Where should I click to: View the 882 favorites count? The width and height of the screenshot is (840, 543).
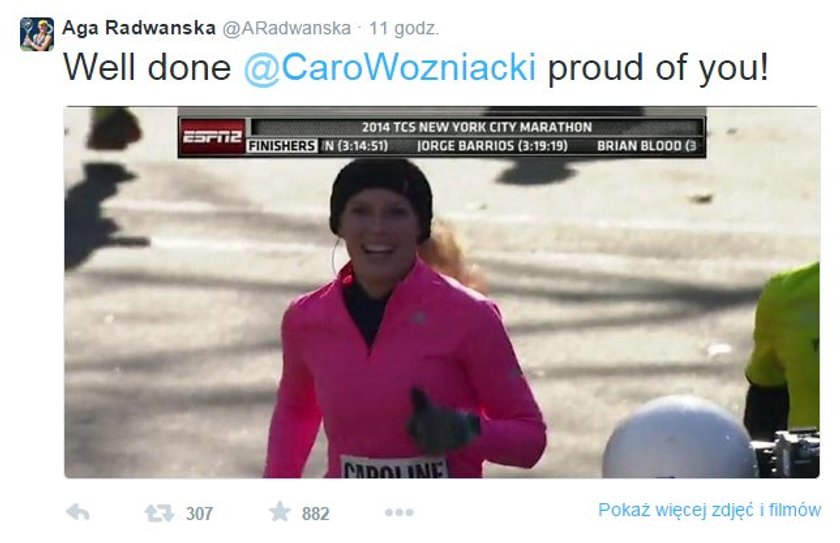coord(316,514)
